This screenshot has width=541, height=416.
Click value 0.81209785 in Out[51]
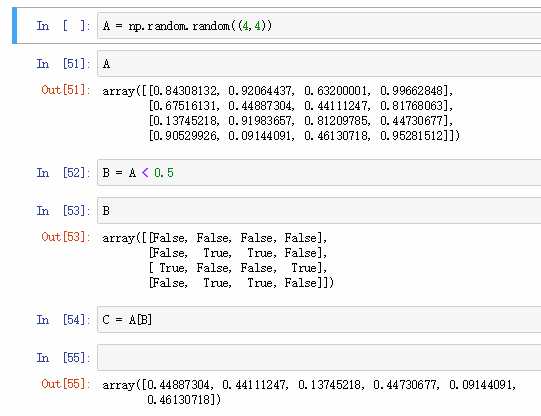click(336, 121)
